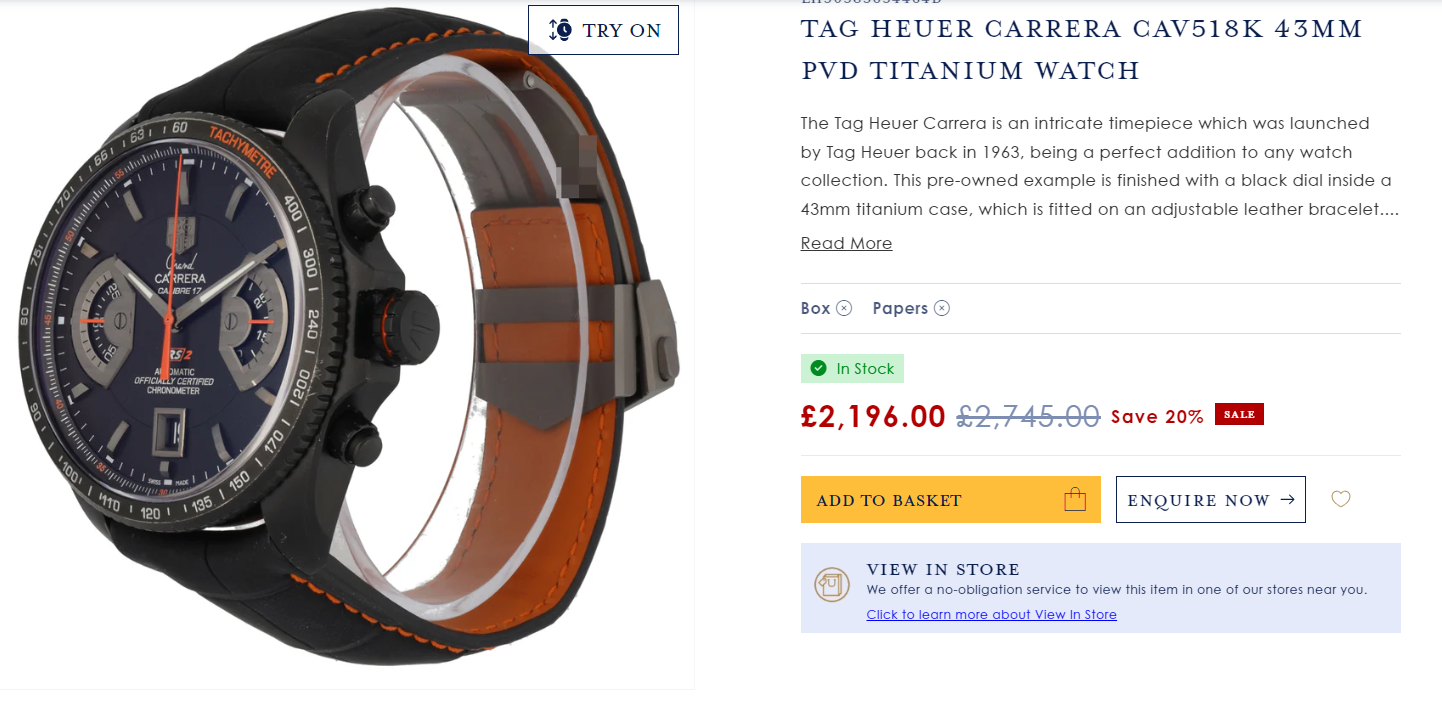Open the 'Click to learn more about View In Store' link
This screenshot has height=707, width=1442.
[x=991, y=614]
